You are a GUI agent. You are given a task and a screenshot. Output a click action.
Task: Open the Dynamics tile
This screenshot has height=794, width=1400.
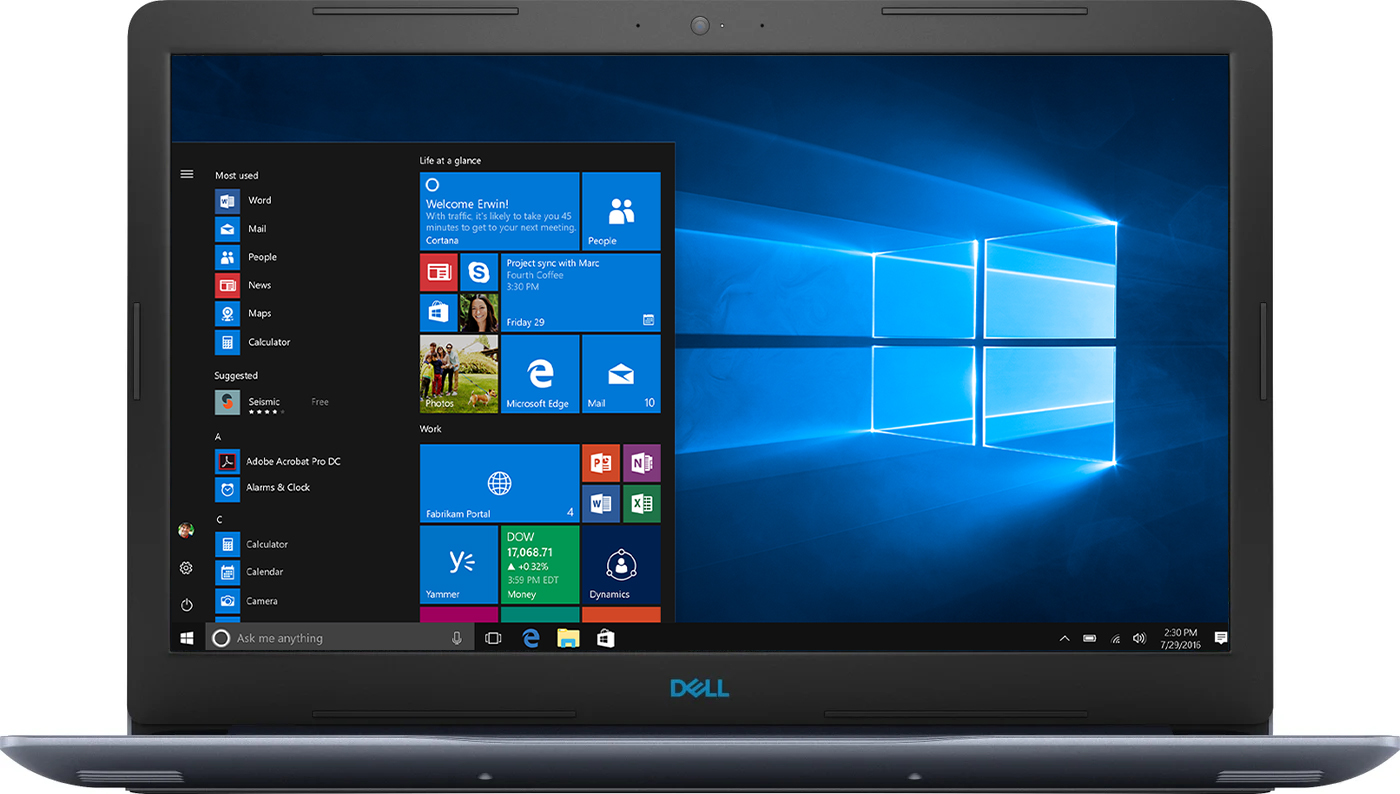(620, 564)
